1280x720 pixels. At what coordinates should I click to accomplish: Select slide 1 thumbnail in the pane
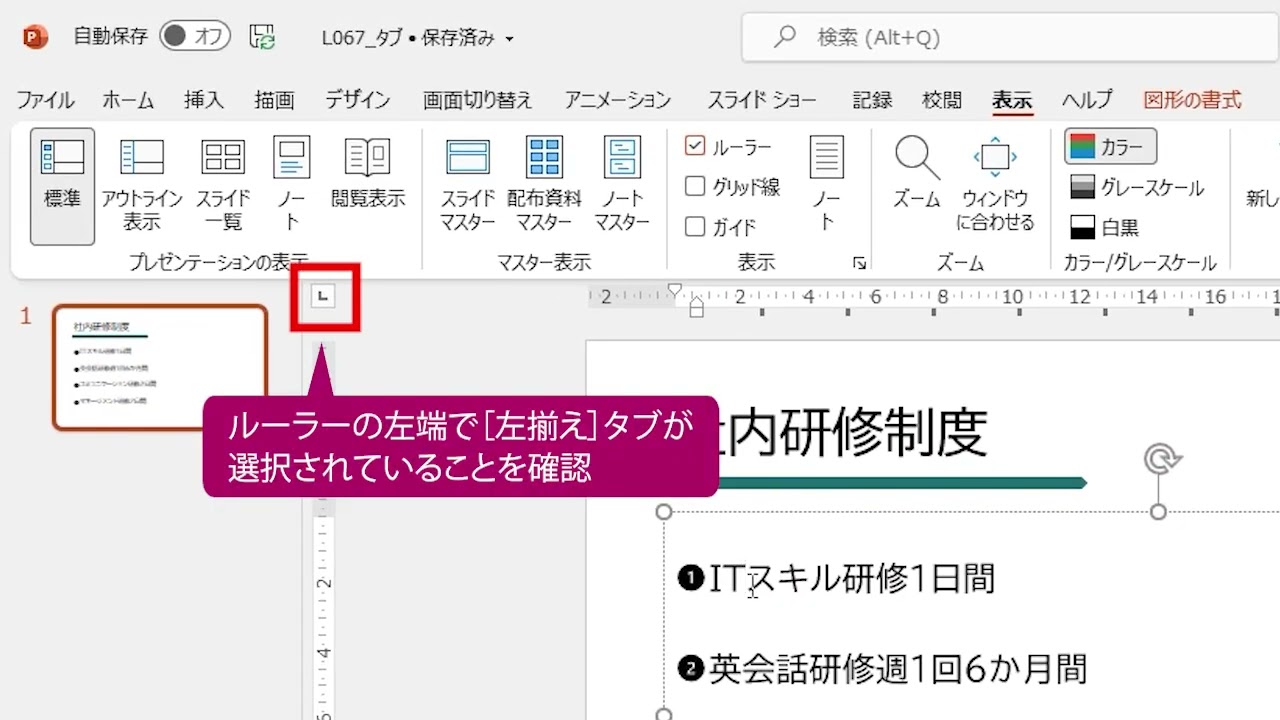160,365
